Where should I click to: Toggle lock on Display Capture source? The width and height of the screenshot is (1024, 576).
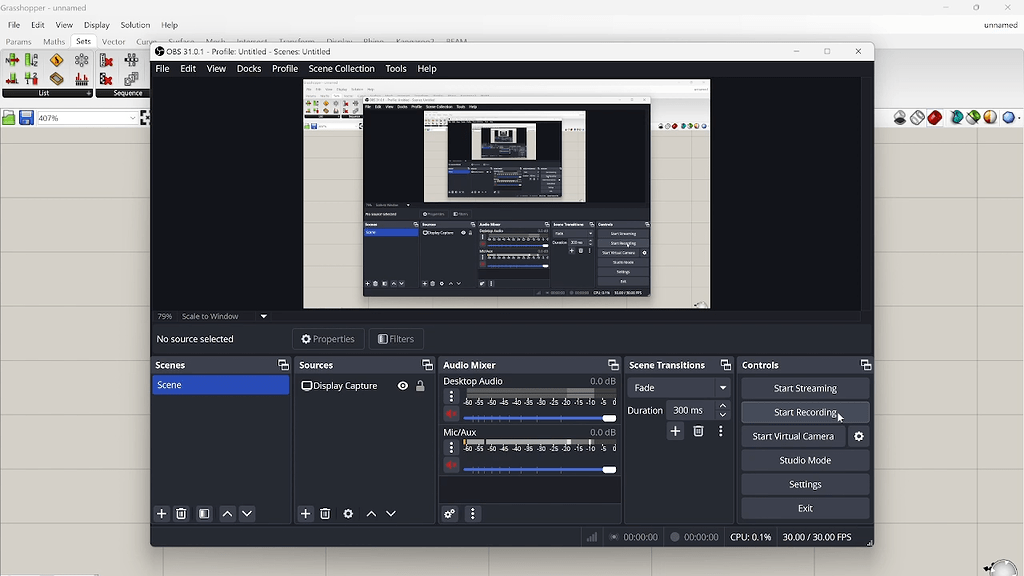coord(420,386)
